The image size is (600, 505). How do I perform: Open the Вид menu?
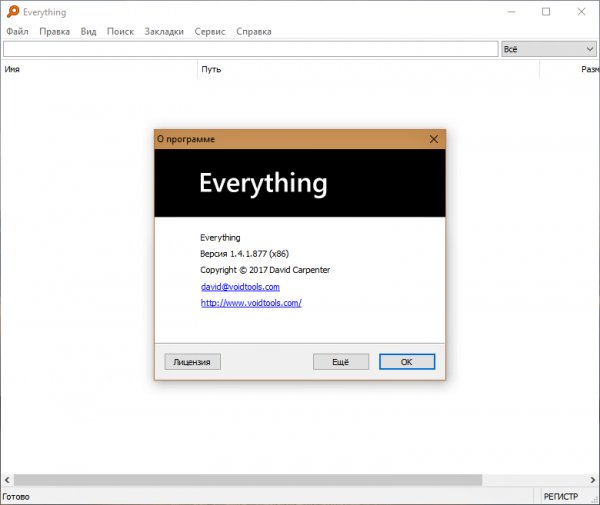(88, 31)
